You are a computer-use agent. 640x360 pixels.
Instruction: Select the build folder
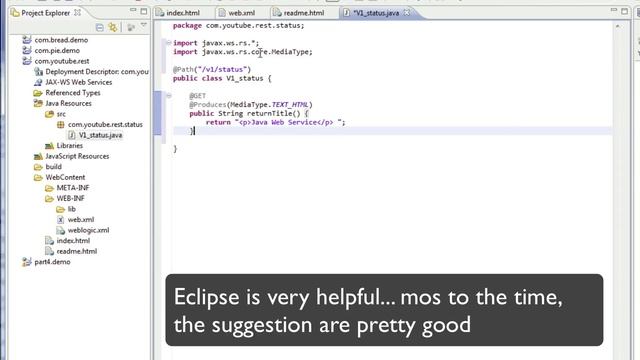coord(53,167)
